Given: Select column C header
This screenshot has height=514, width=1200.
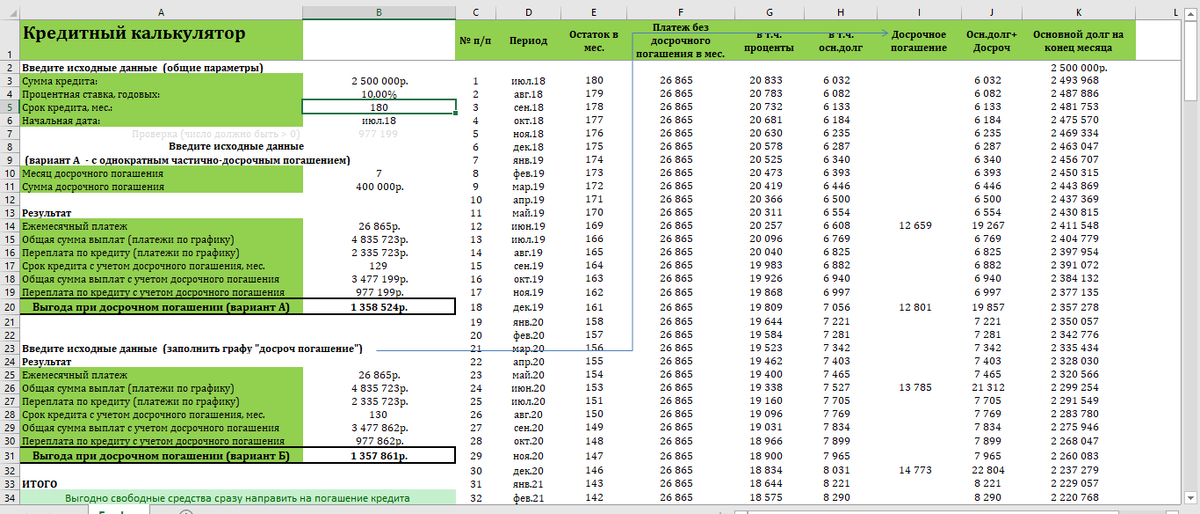Looking at the screenshot, I should click(476, 11).
